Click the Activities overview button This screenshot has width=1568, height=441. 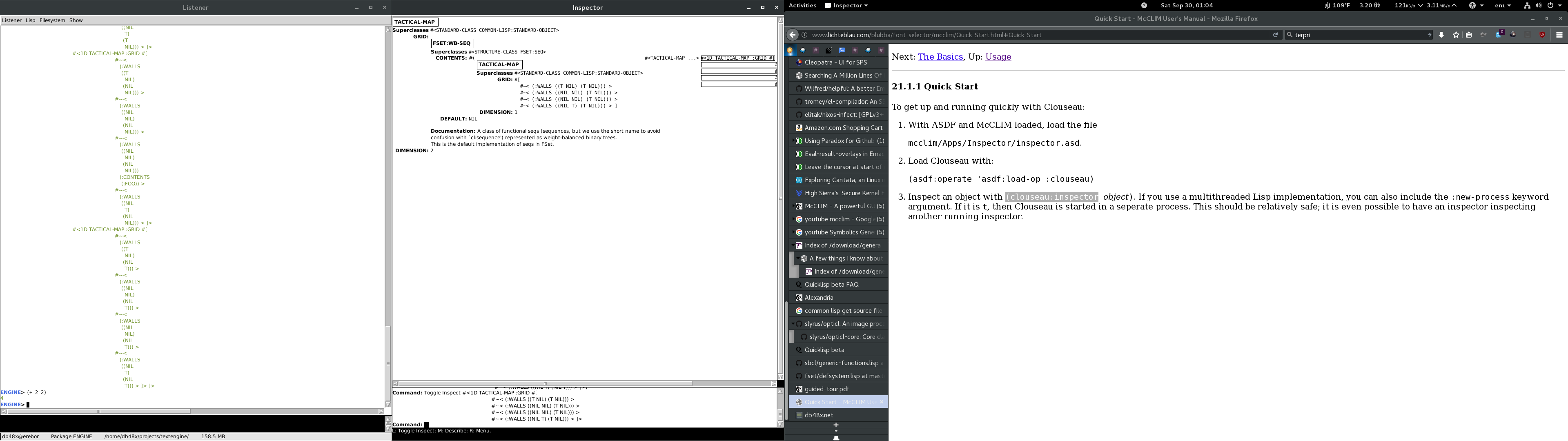[802, 5]
